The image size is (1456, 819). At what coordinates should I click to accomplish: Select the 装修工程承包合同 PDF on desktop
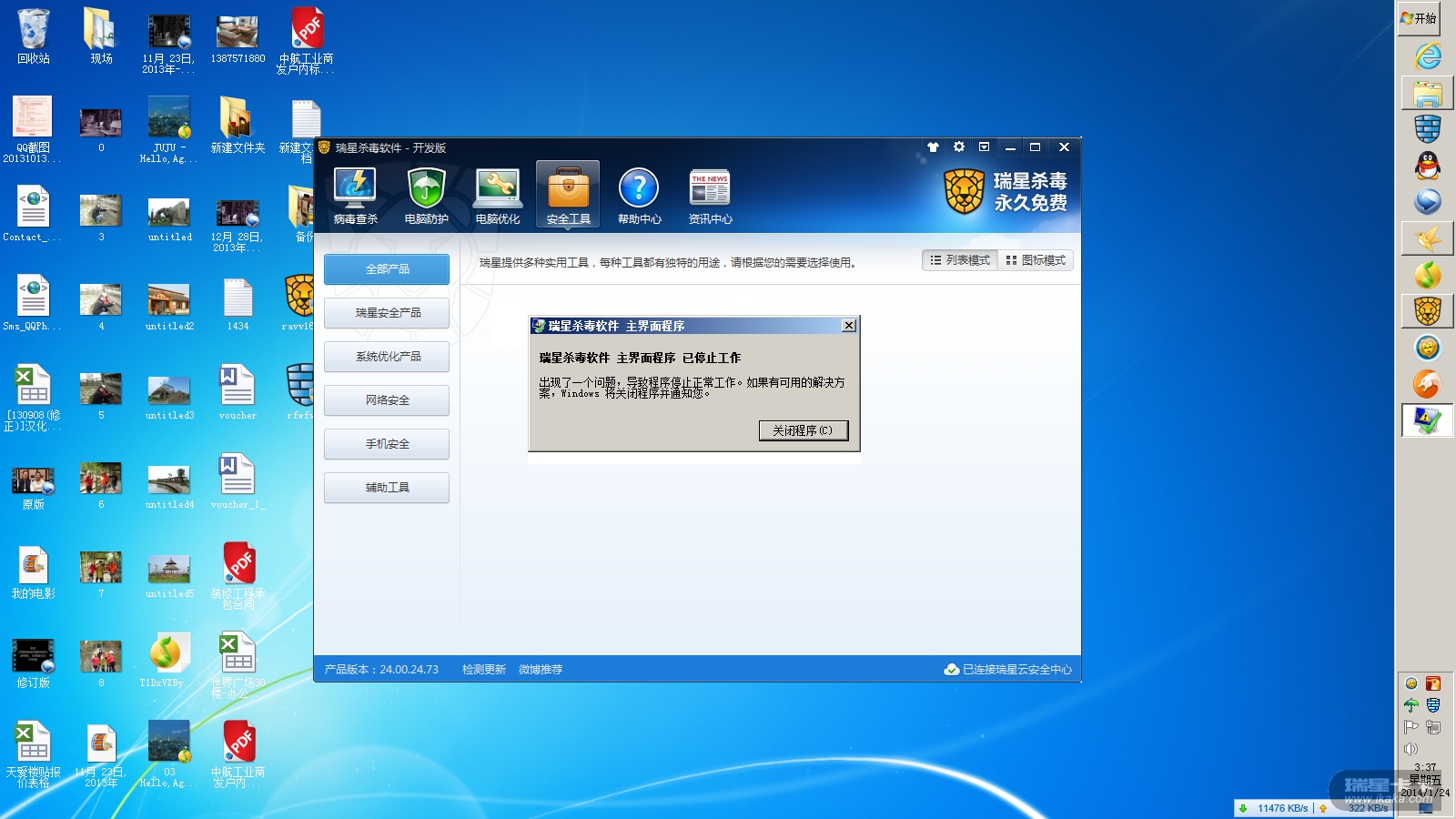tap(238, 577)
